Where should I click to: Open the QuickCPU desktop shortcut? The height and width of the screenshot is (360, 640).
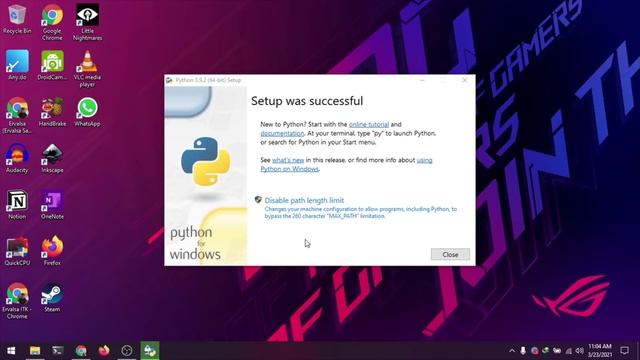pos(17,251)
